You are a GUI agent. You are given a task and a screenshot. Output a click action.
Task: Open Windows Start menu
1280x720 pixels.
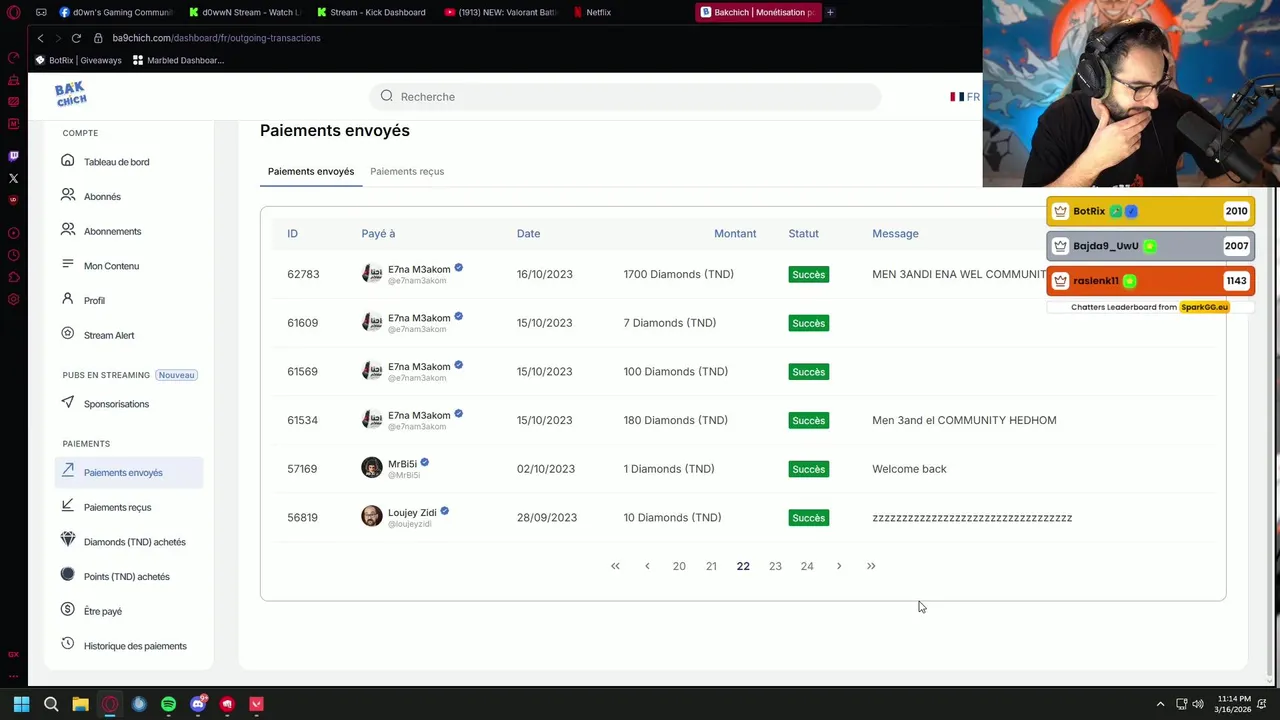point(21,704)
